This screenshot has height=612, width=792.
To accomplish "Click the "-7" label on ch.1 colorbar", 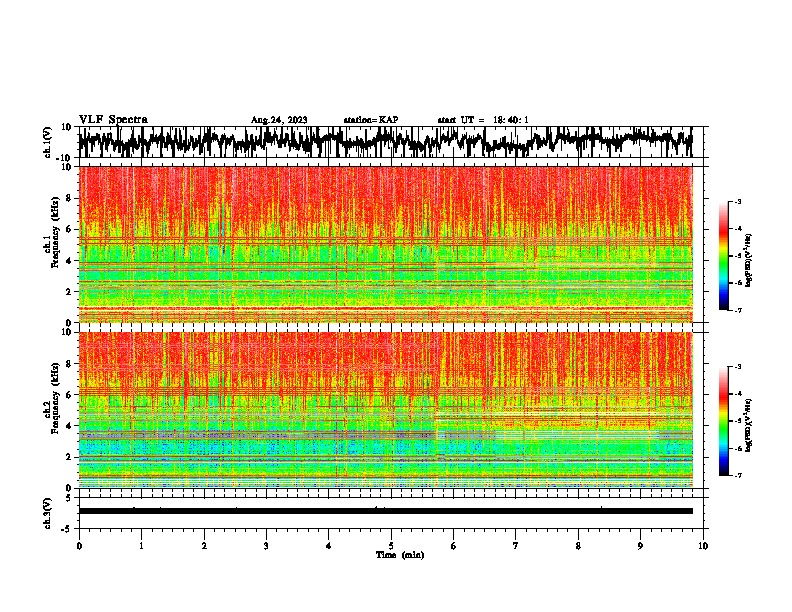I will (x=738, y=310).
